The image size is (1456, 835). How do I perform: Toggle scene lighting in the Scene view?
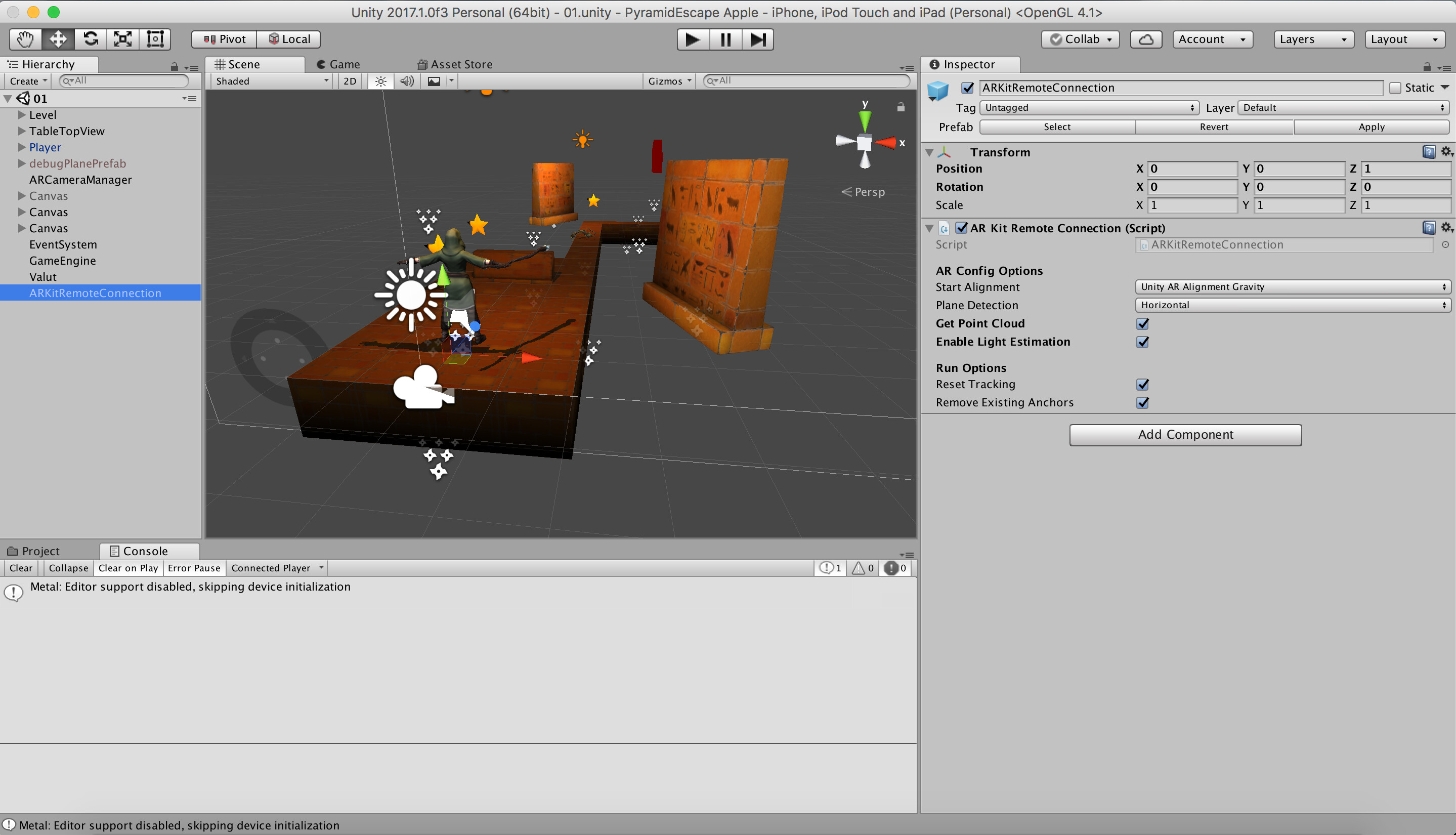(x=380, y=81)
